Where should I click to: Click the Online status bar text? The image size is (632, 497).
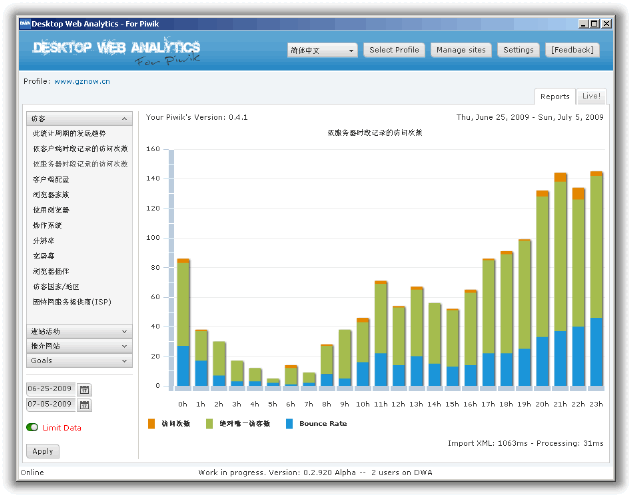pos(32,472)
